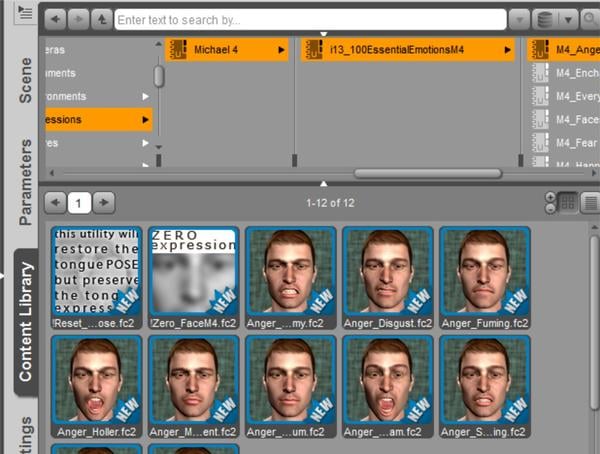600x454 pixels.
Task: Click the magnifier search button
Action: 590,20
